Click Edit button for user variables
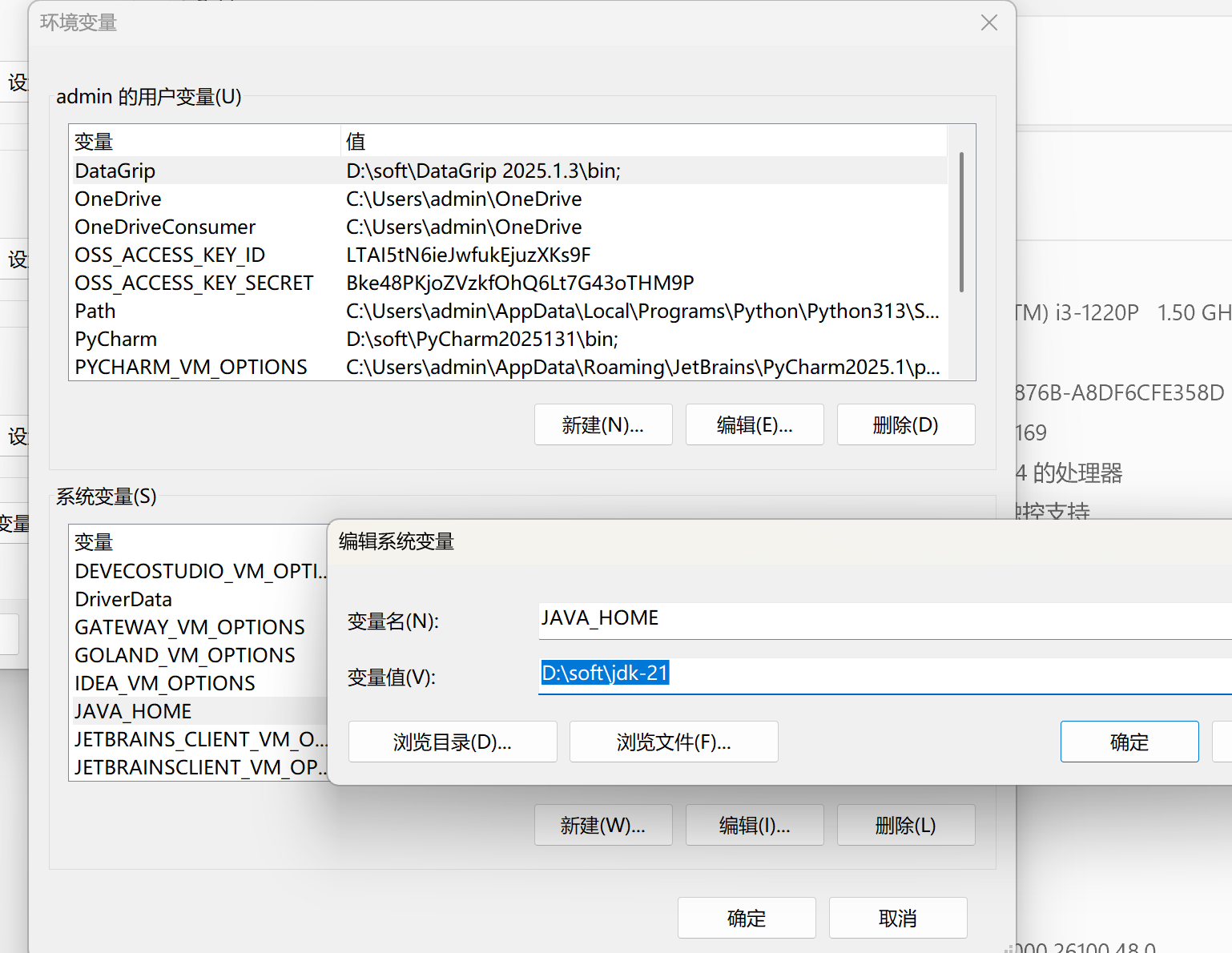The height and width of the screenshot is (953, 1232). click(754, 424)
